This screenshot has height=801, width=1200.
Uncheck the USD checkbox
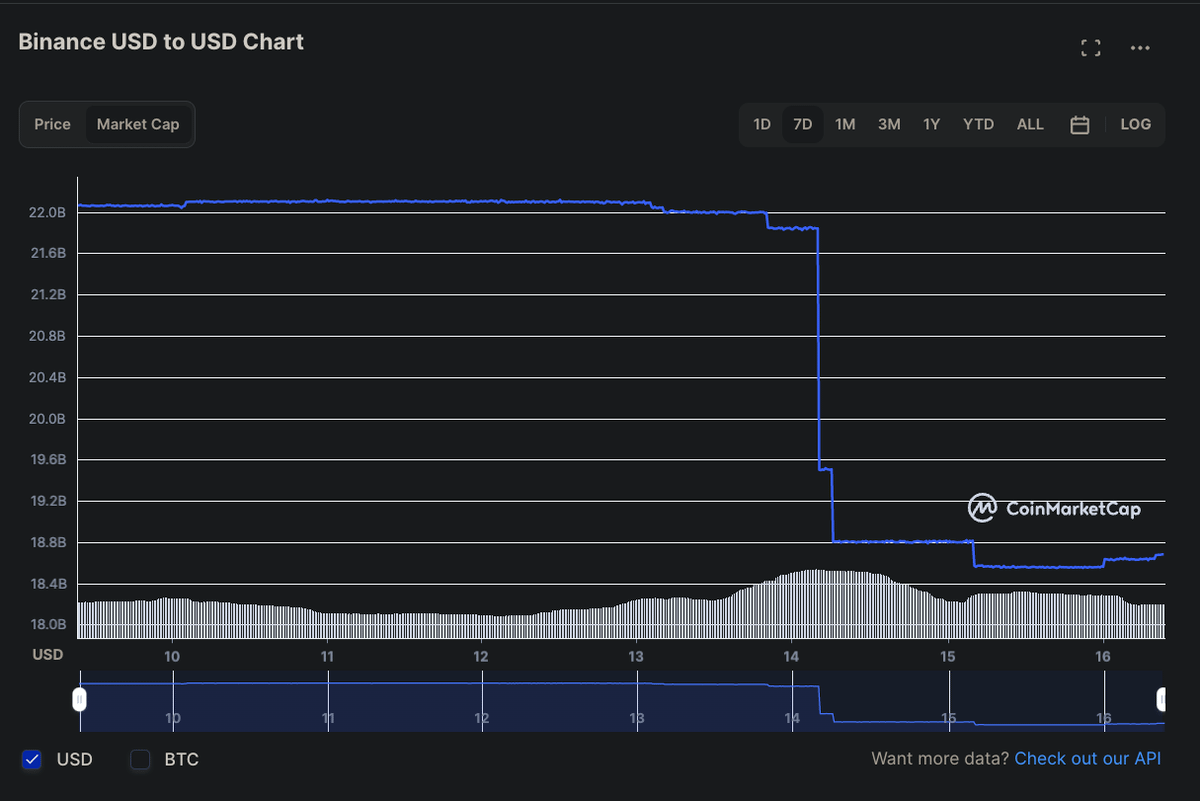point(32,759)
